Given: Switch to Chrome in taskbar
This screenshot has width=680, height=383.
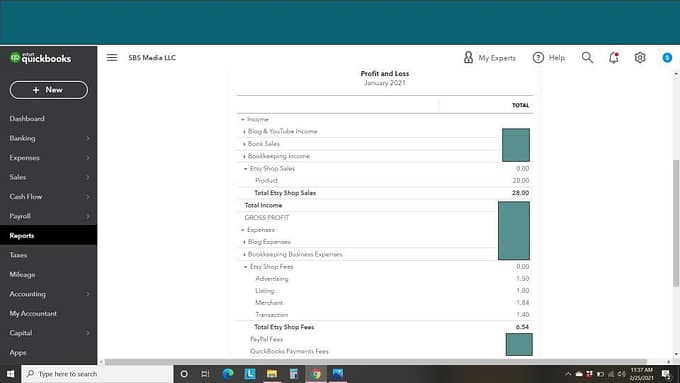Looking at the screenshot, I should (x=316, y=374).
